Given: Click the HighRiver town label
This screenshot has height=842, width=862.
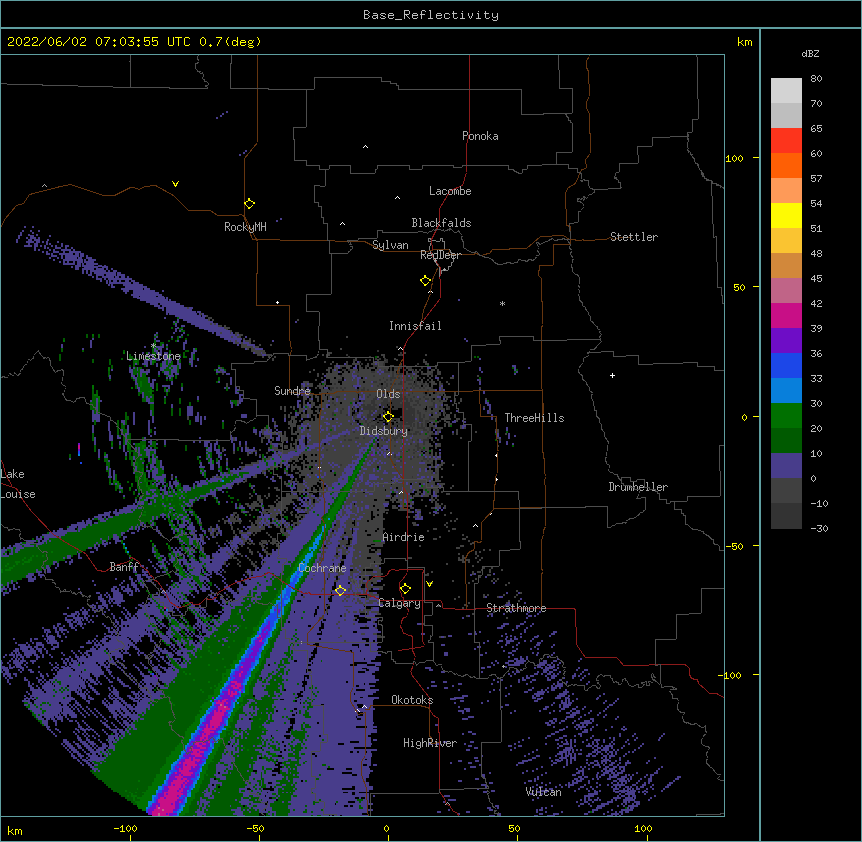Looking at the screenshot, I should click(430, 743).
